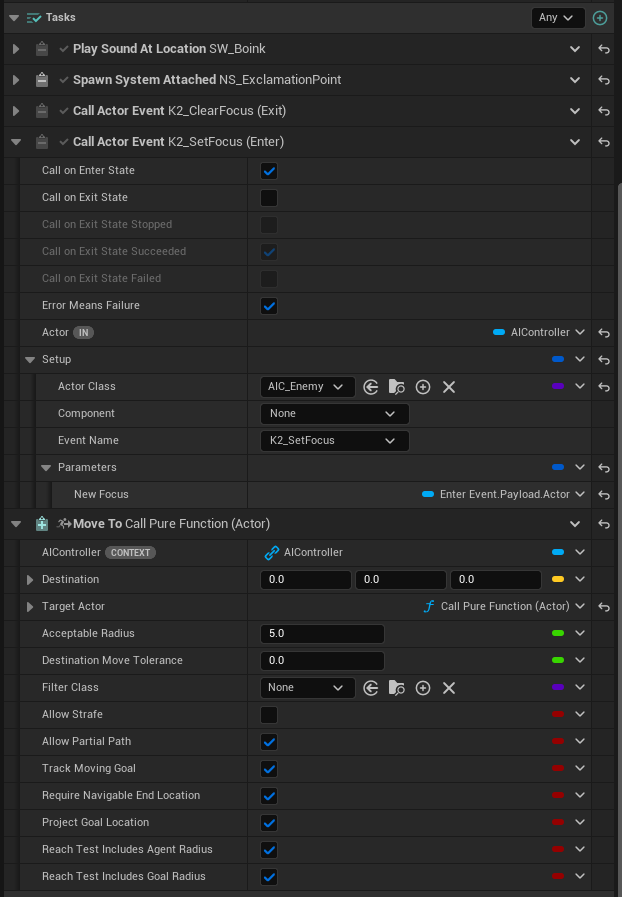Open the Actor AIController binding dropdown
This screenshot has height=897, width=622.
pyautogui.click(x=539, y=332)
